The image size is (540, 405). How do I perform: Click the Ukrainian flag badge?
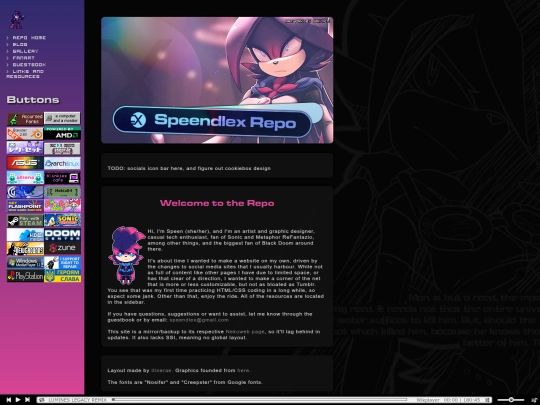click(62, 276)
